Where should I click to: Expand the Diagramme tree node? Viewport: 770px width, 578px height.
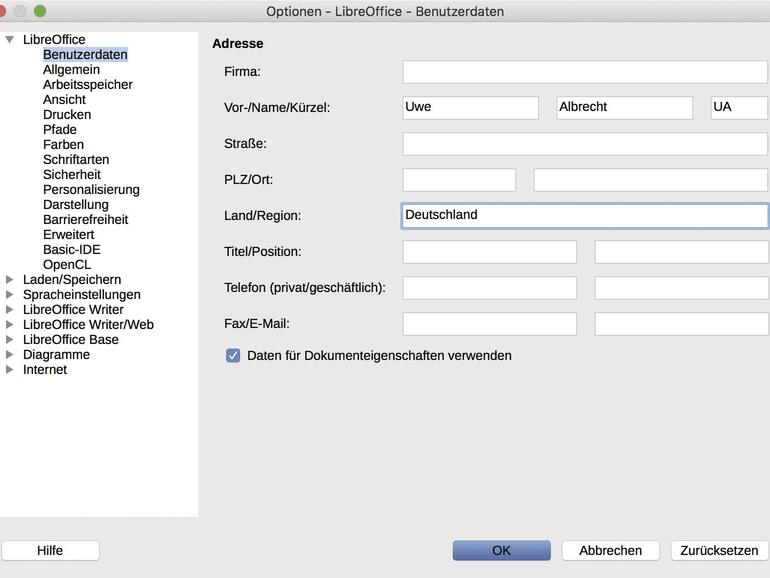click(10, 355)
